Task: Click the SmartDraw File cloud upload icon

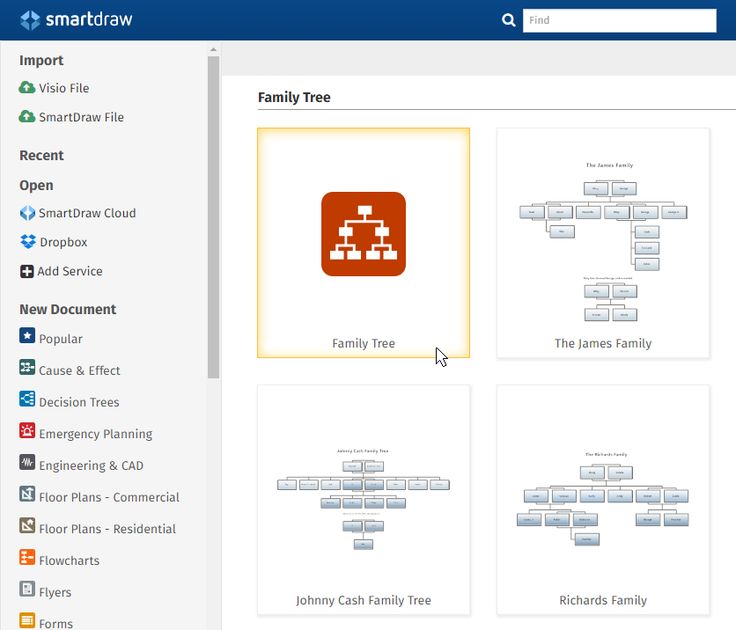Action: 27,116
